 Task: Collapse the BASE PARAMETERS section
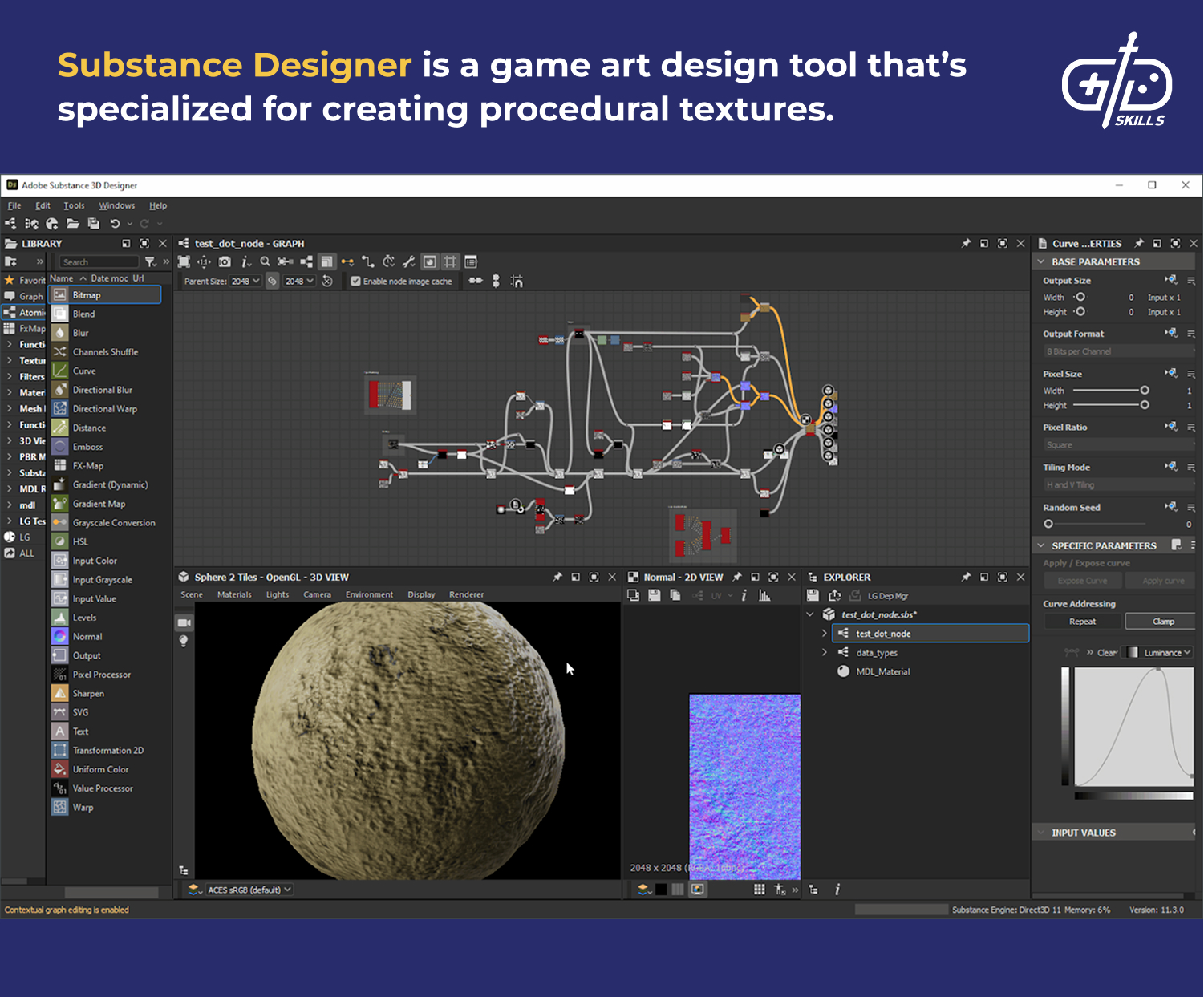[1041, 262]
